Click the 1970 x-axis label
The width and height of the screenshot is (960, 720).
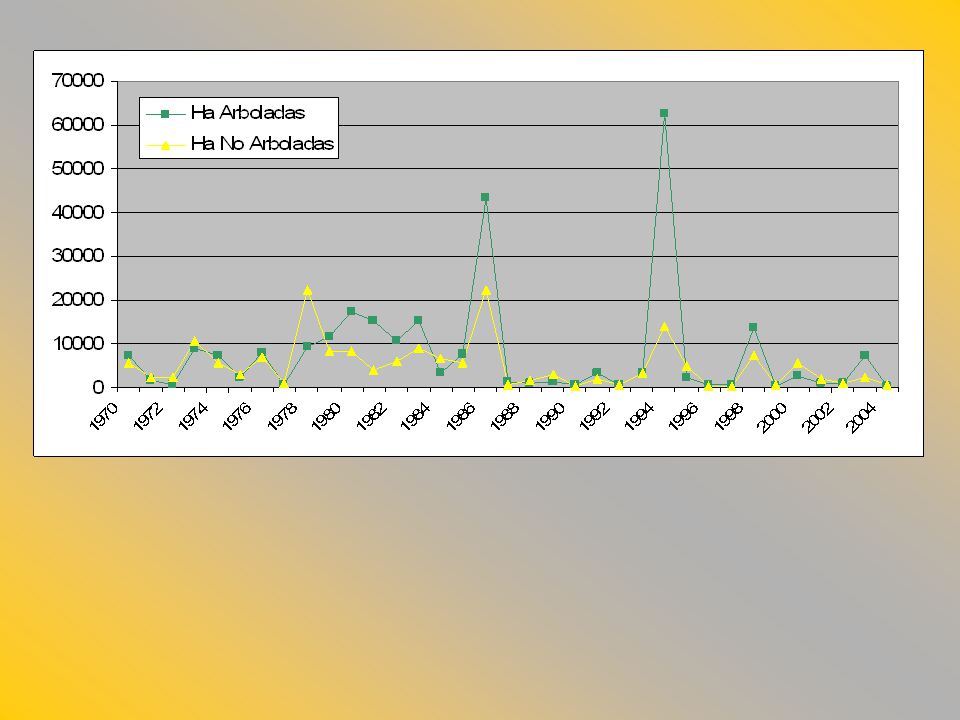click(x=103, y=416)
